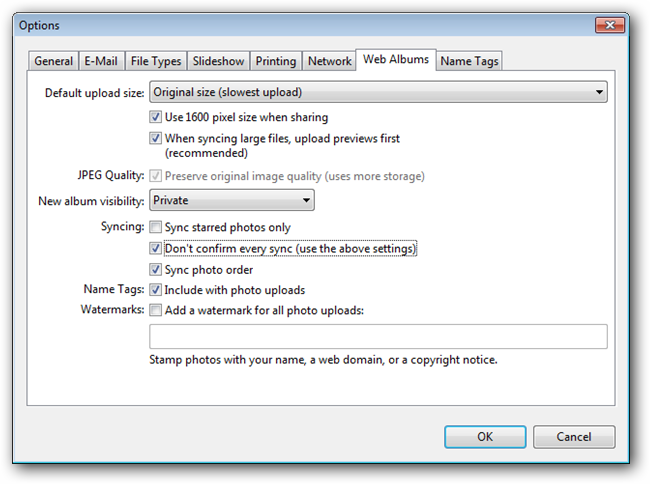Open the Printing tab
Screen dimensions: 650x484
click(x=275, y=61)
